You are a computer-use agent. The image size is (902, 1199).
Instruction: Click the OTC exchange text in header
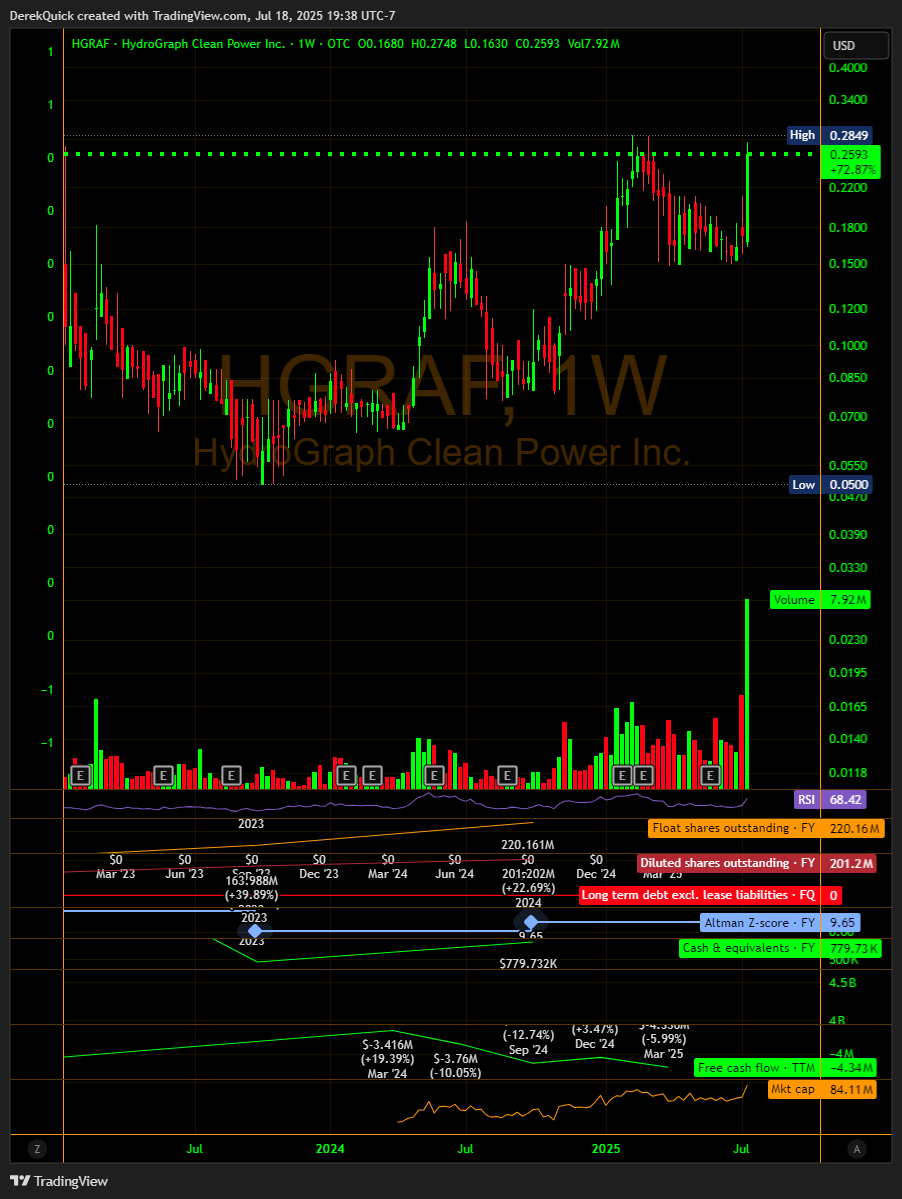339,44
